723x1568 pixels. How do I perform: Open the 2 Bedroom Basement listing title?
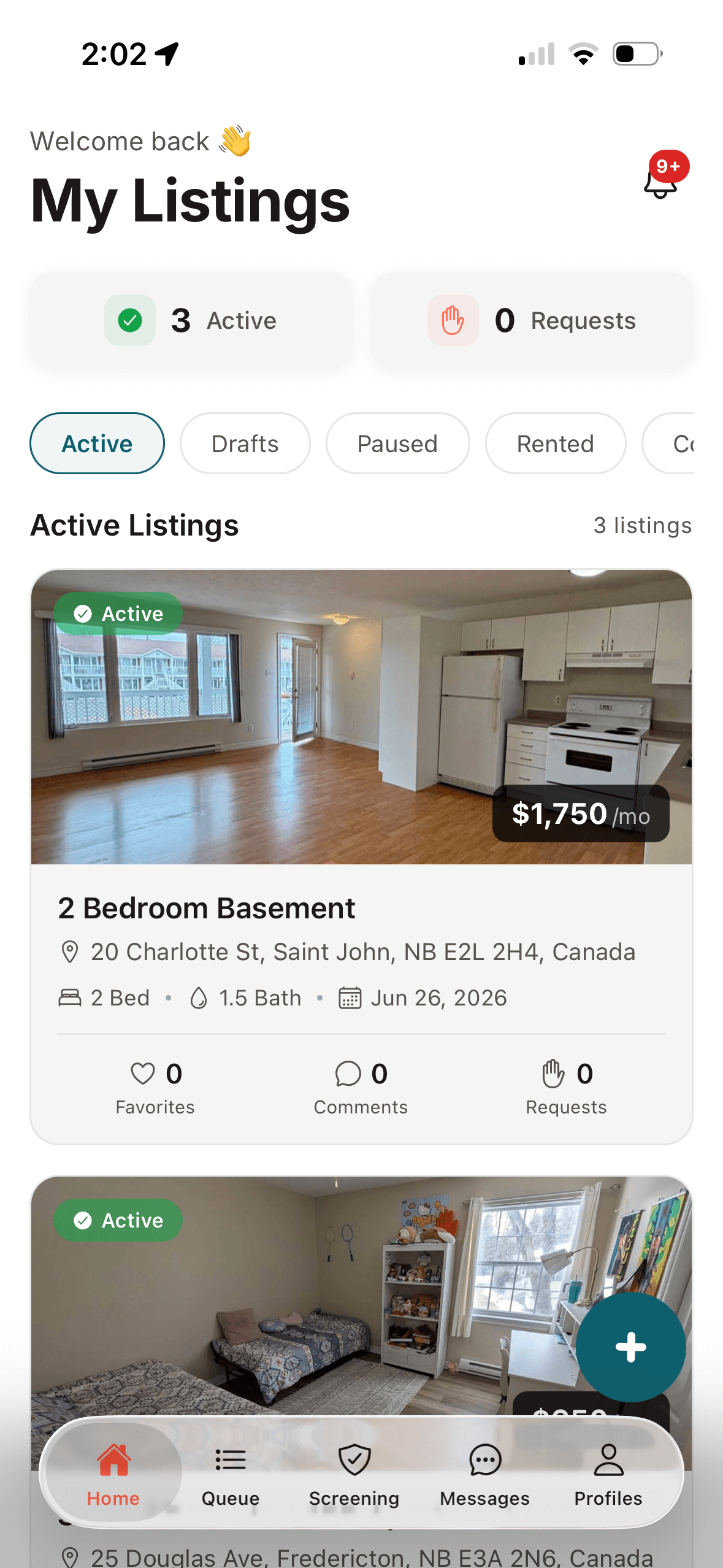point(207,908)
